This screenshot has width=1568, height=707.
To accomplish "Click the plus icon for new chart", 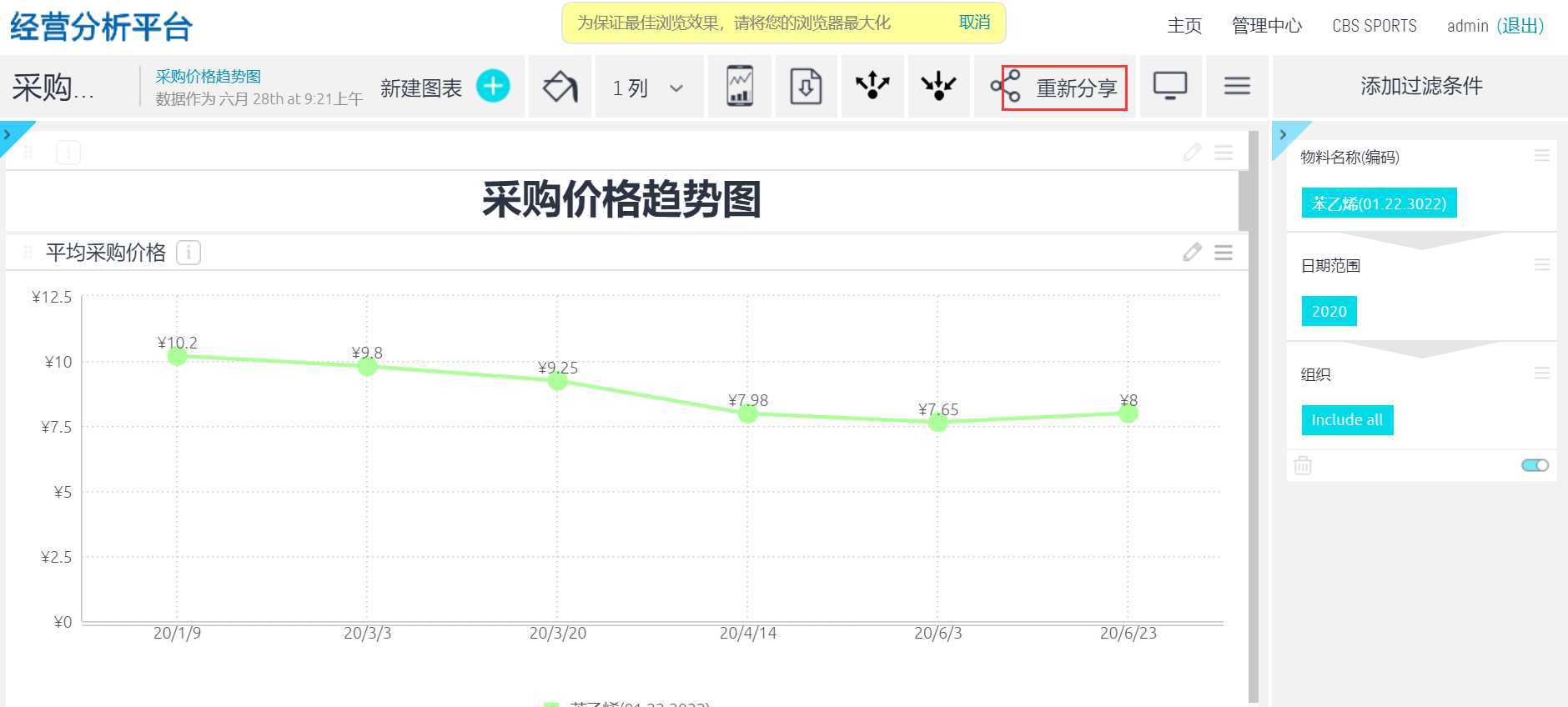I will point(493,86).
